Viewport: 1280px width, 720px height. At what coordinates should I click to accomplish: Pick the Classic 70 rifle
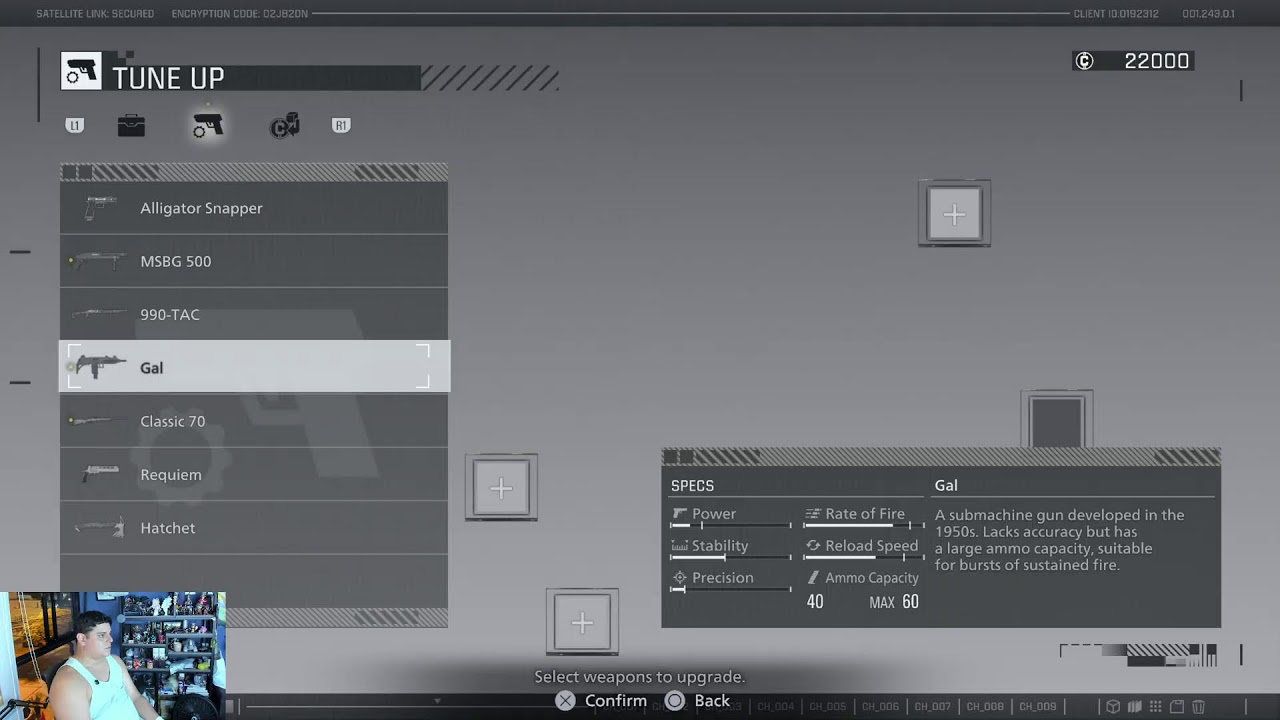tap(254, 421)
